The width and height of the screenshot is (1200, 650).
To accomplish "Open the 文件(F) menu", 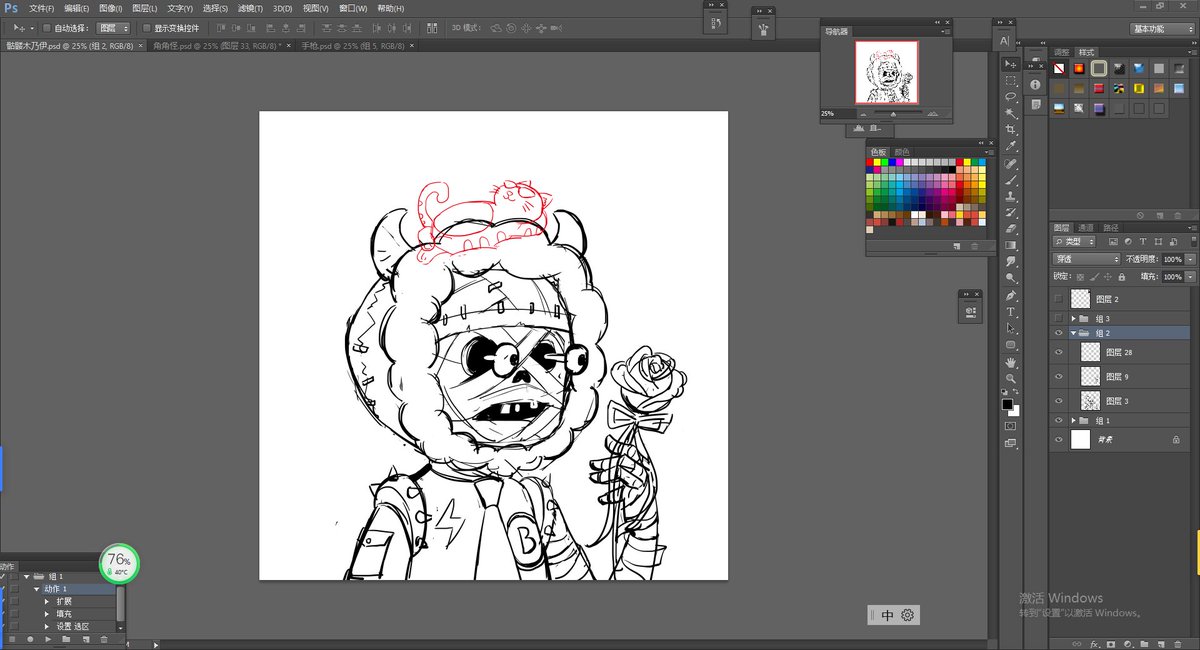I will point(42,8).
